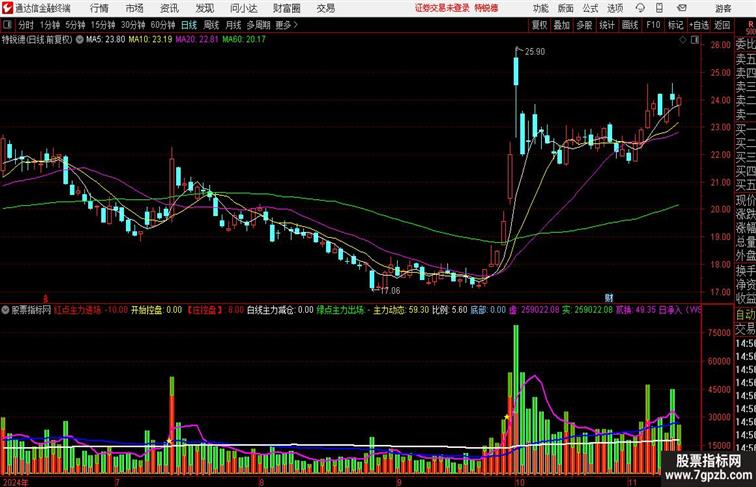Switch to 30分钟 chart period
Image resolution: width=756 pixels, height=487 pixels.
[x=133, y=25]
